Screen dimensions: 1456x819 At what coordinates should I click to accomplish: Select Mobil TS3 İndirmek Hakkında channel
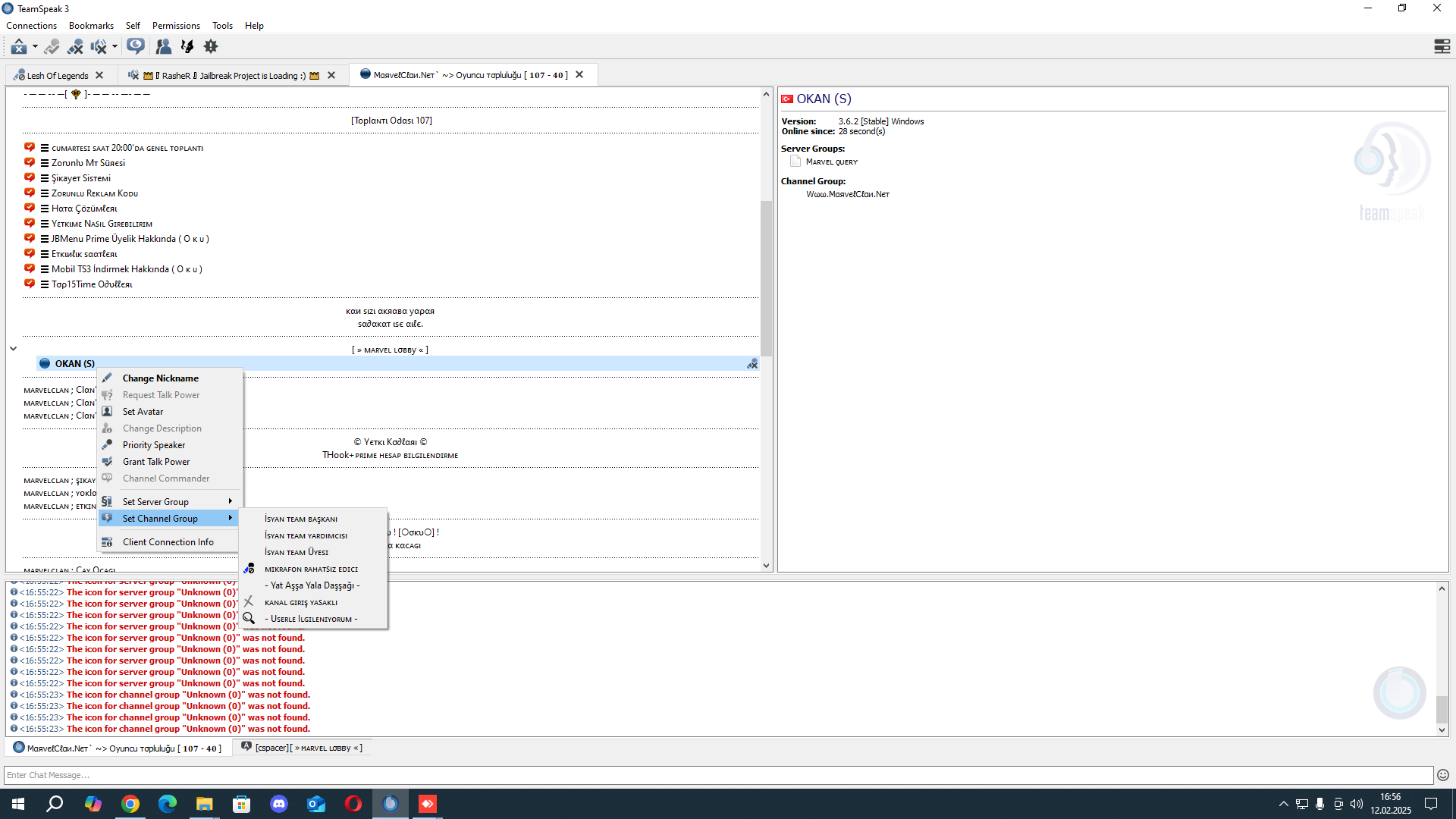pyautogui.click(x=127, y=269)
